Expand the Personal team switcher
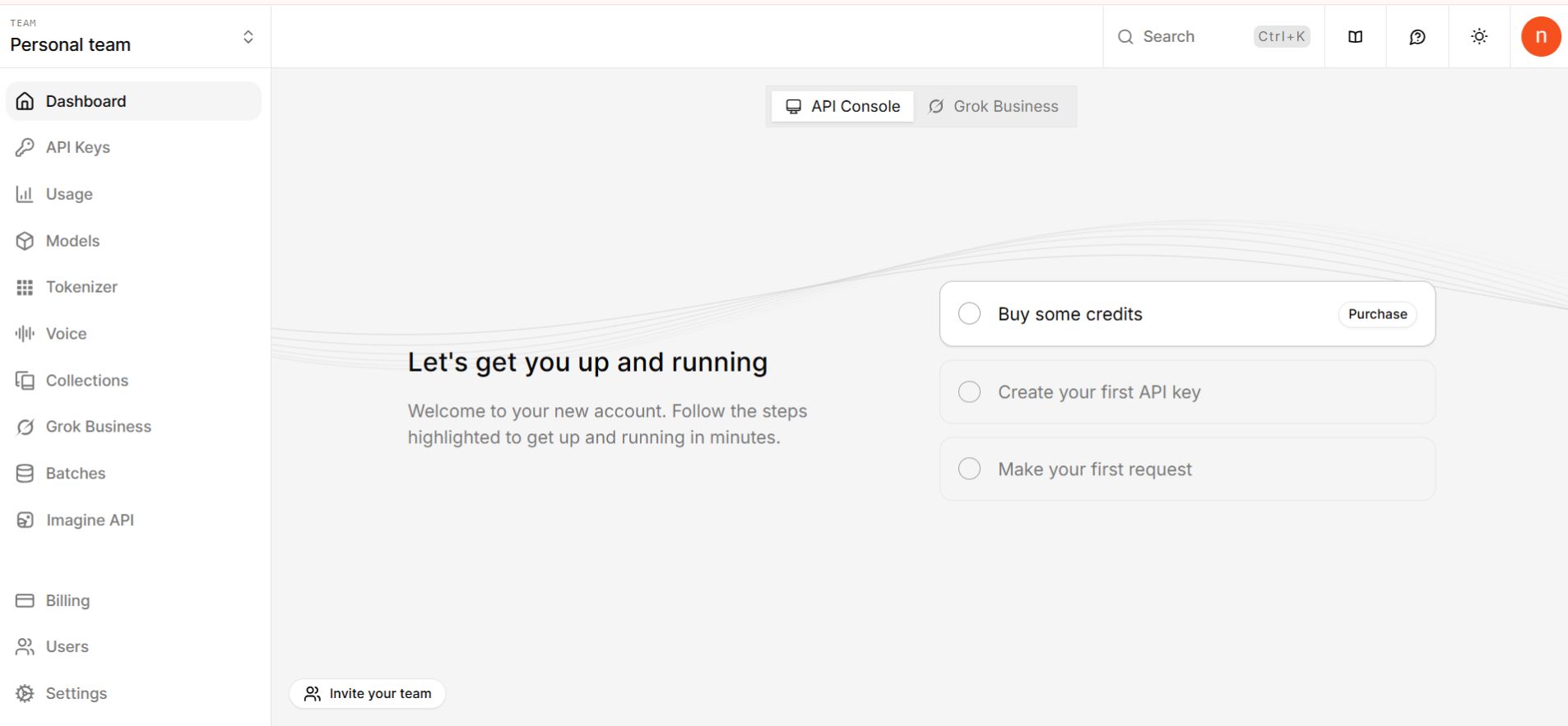1568x726 pixels. point(248,37)
